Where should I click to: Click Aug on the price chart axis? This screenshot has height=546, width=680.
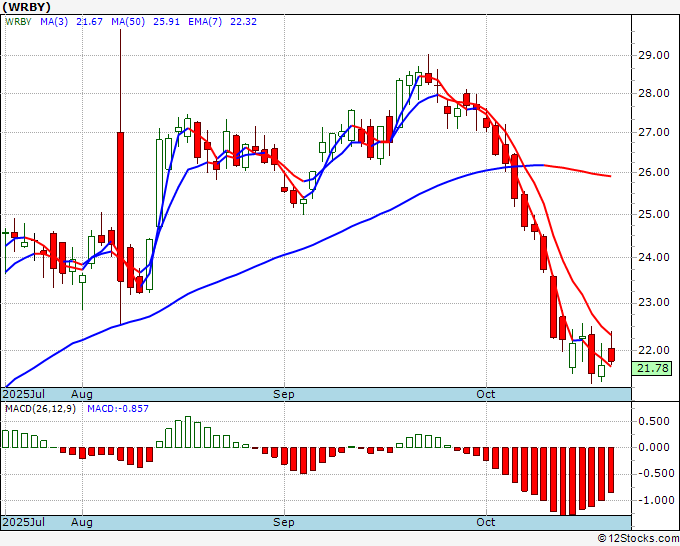tap(82, 394)
